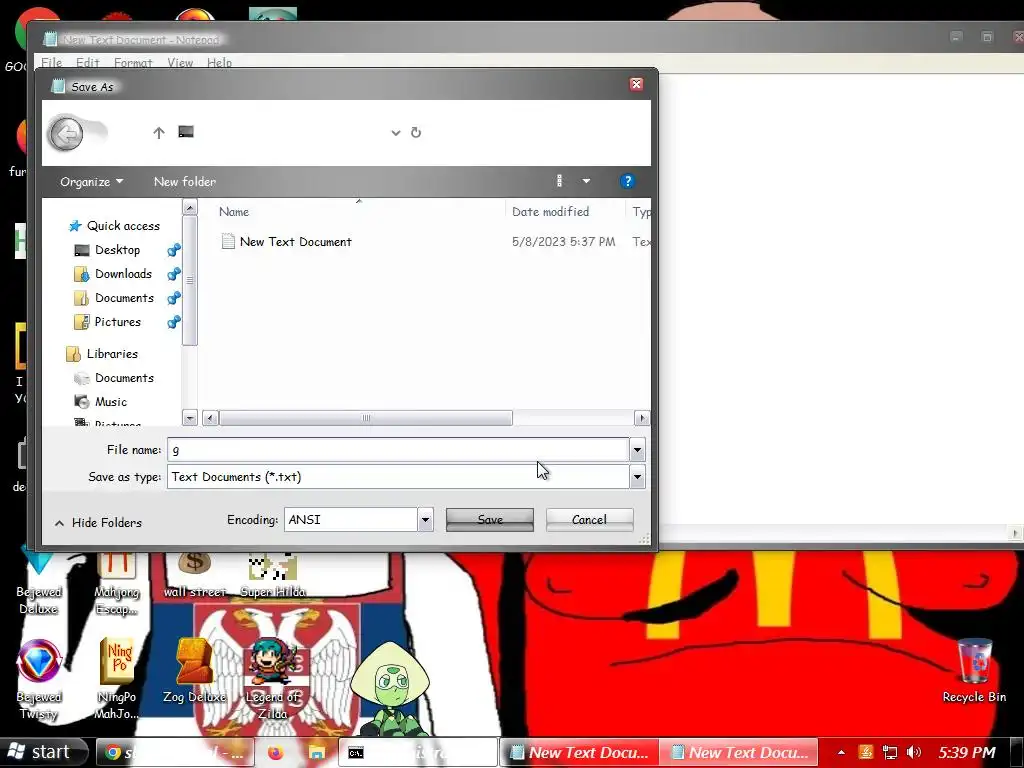Viewport: 1024px width, 768px height.
Task: Select Music under Libraries
Action: pyautogui.click(x=110, y=402)
